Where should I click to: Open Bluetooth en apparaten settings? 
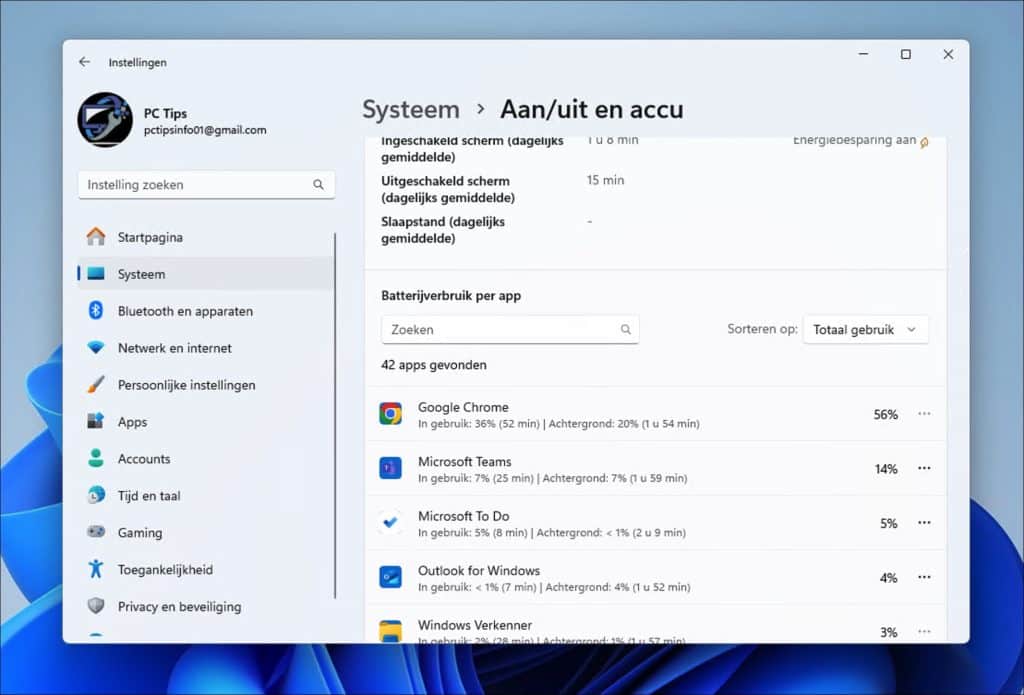(x=206, y=311)
